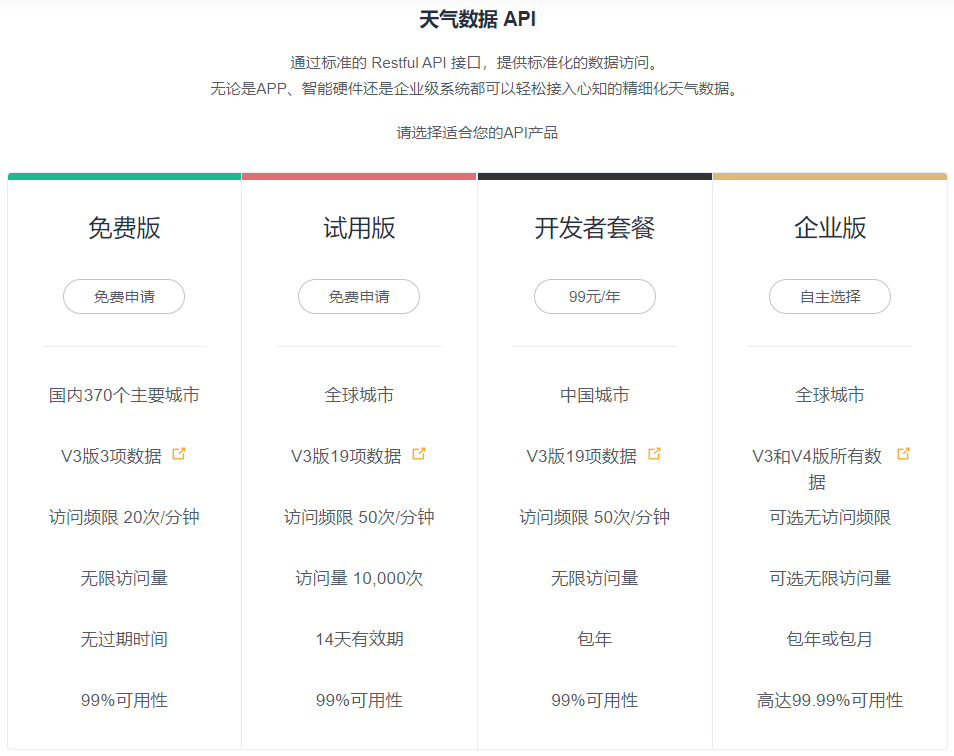Viewport: 954px width, 756px height.
Task: Click 免费申请 button under 免费版
Action: (x=124, y=297)
